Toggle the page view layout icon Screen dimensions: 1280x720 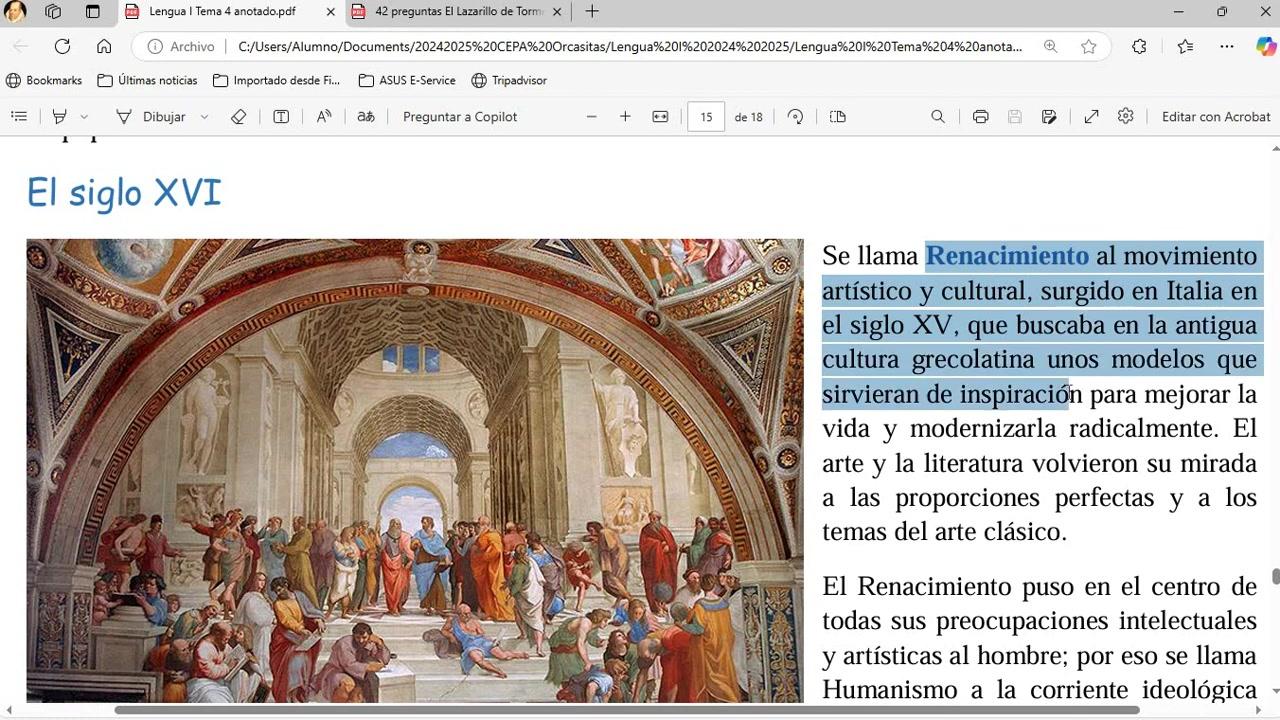click(x=838, y=117)
